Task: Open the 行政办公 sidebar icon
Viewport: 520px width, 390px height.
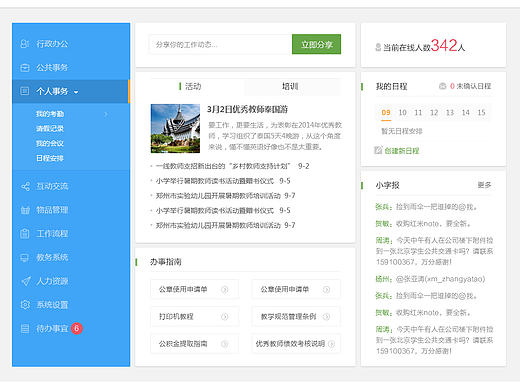Action: coord(25,44)
